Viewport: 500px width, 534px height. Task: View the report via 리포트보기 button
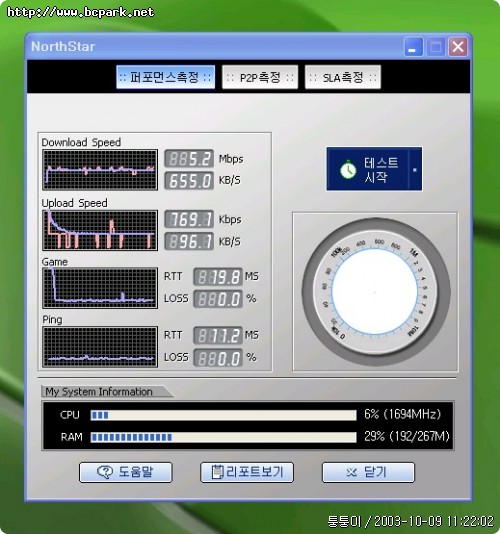247,472
